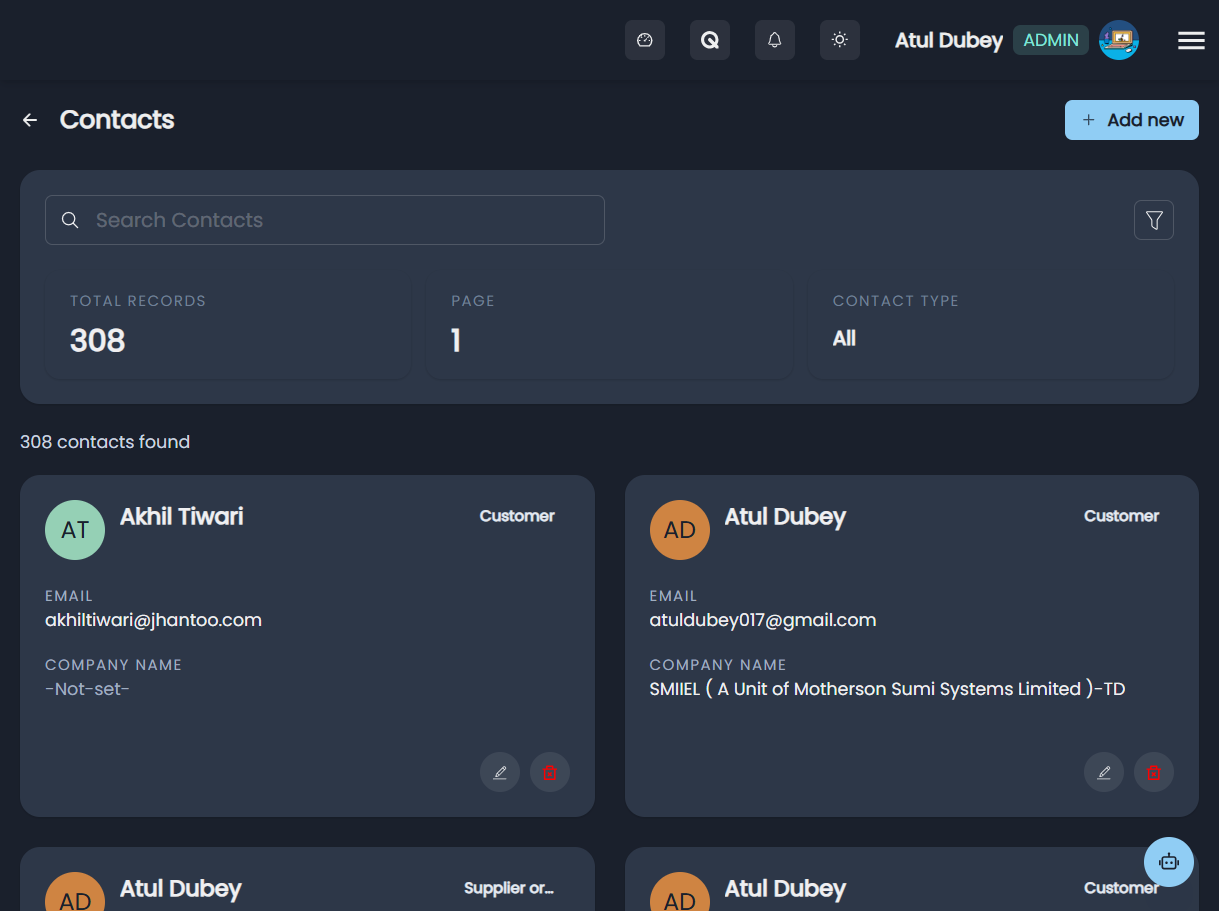
Task: Click the SMIIEL Motherson Sumi company name
Action: tap(888, 689)
